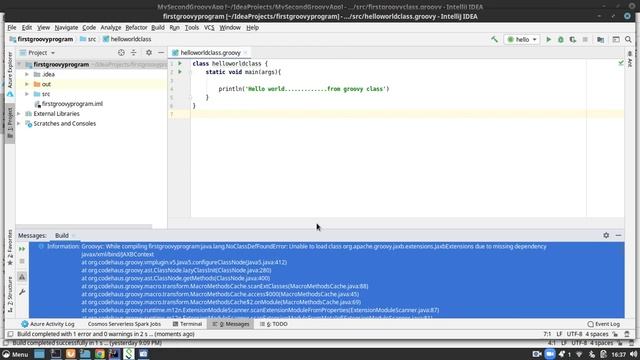Minimize the Messages panel

[618, 236]
